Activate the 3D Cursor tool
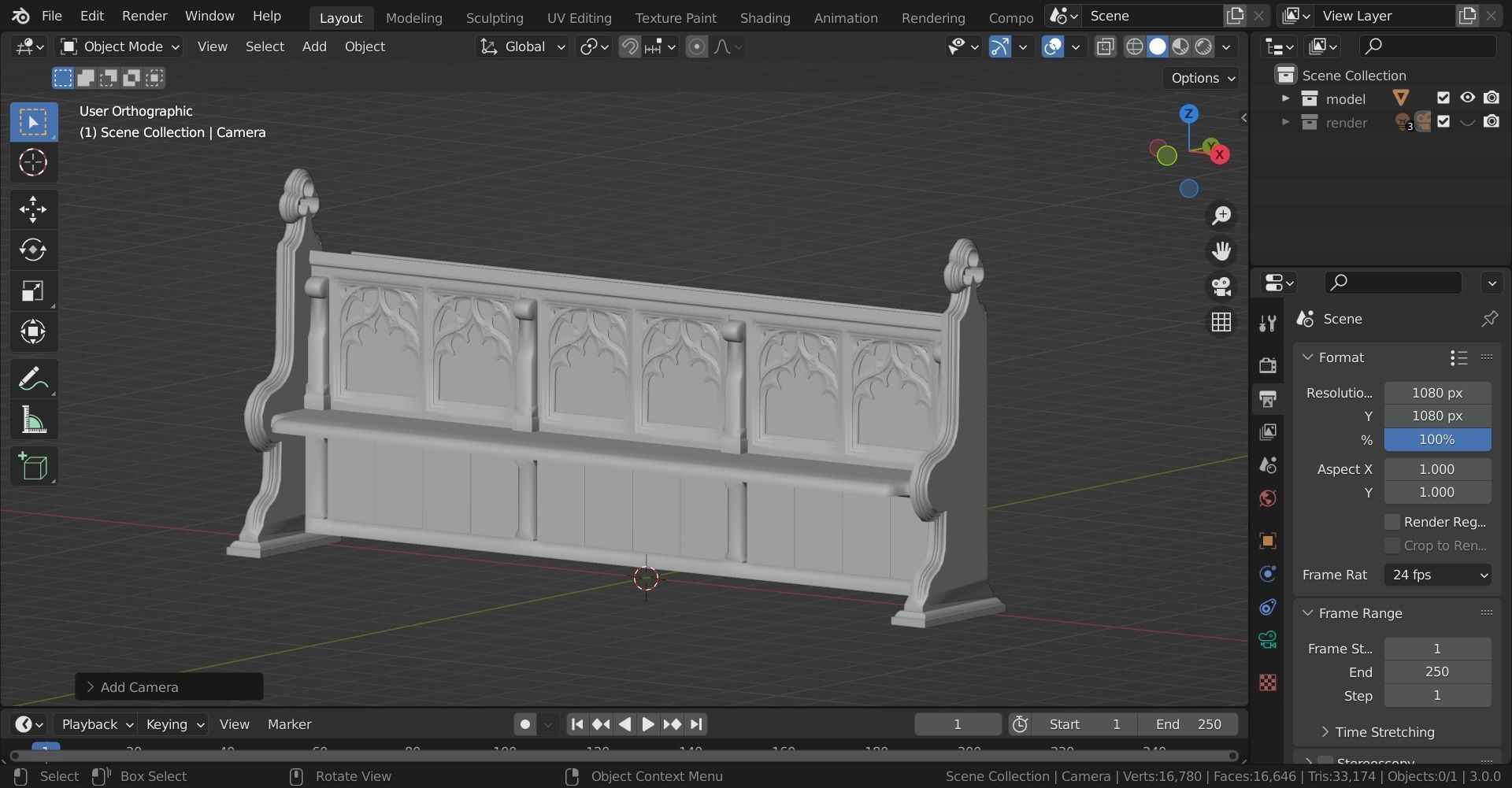This screenshot has height=788, width=1512. [x=33, y=163]
